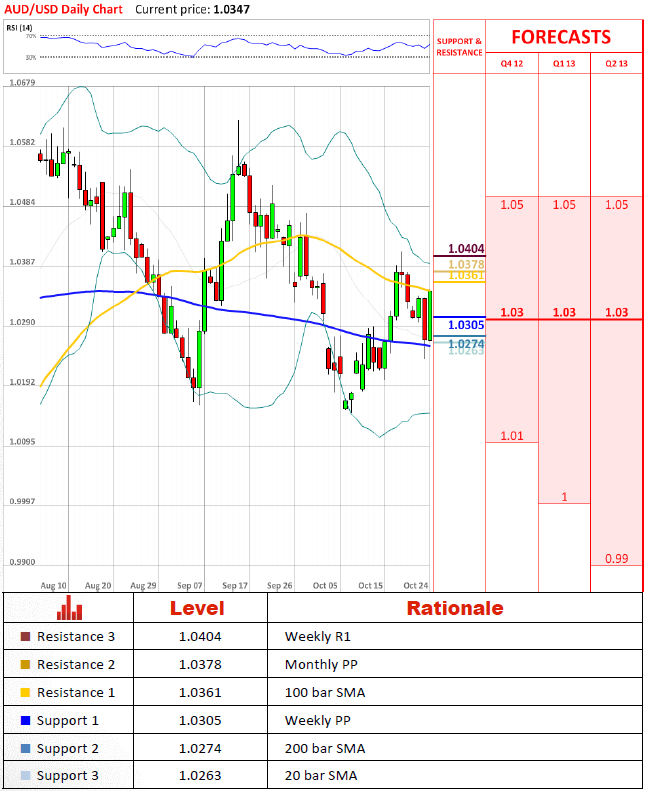Click the Resistance 1 yellow square marker
This screenshot has height=791, width=647.
click(25, 692)
